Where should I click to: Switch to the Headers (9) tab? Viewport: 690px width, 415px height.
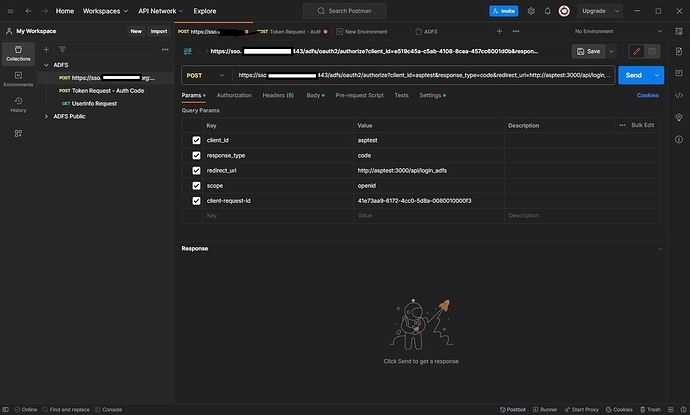pos(278,95)
